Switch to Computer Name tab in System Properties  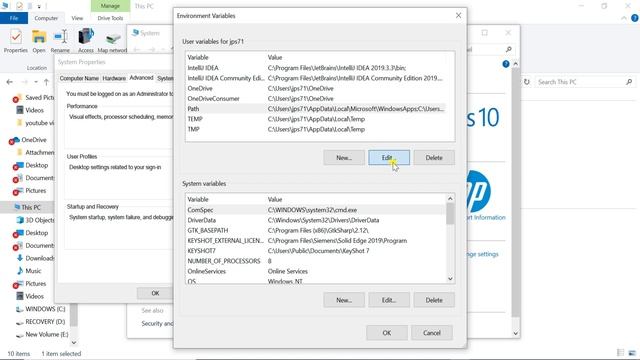point(79,78)
